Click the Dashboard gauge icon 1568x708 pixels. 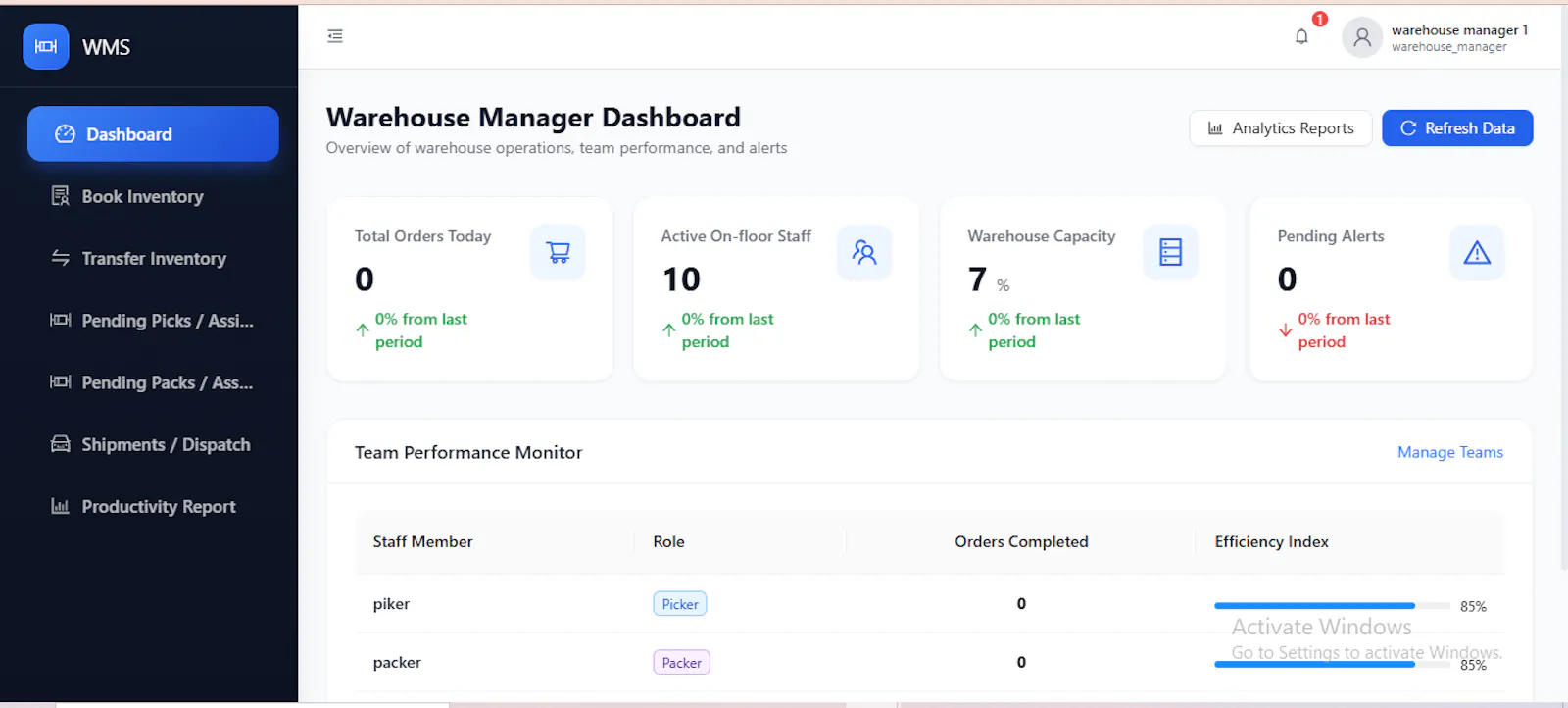(x=65, y=134)
